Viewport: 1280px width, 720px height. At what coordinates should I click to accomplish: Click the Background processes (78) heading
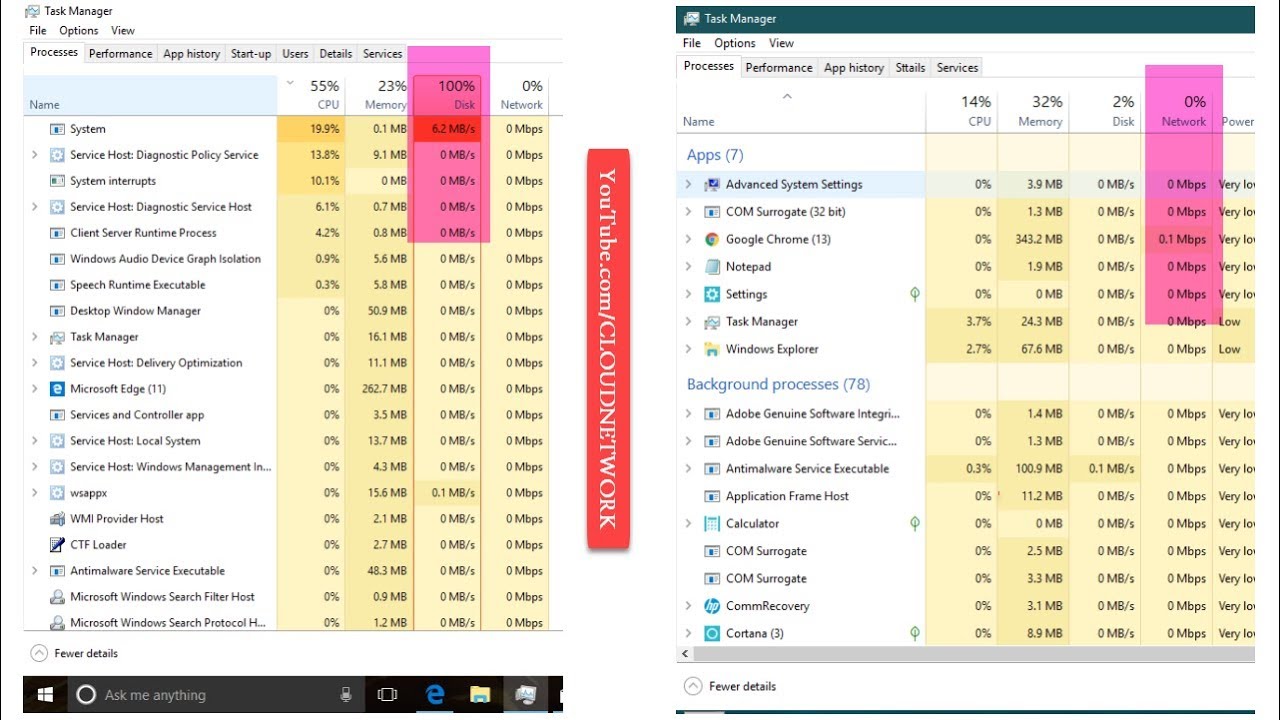(778, 384)
